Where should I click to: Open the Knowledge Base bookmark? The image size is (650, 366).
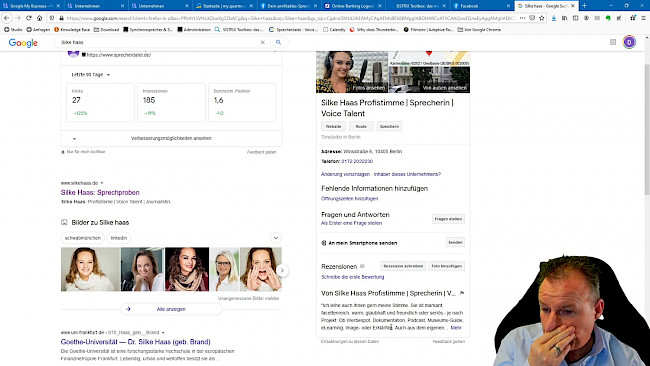coord(72,30)
